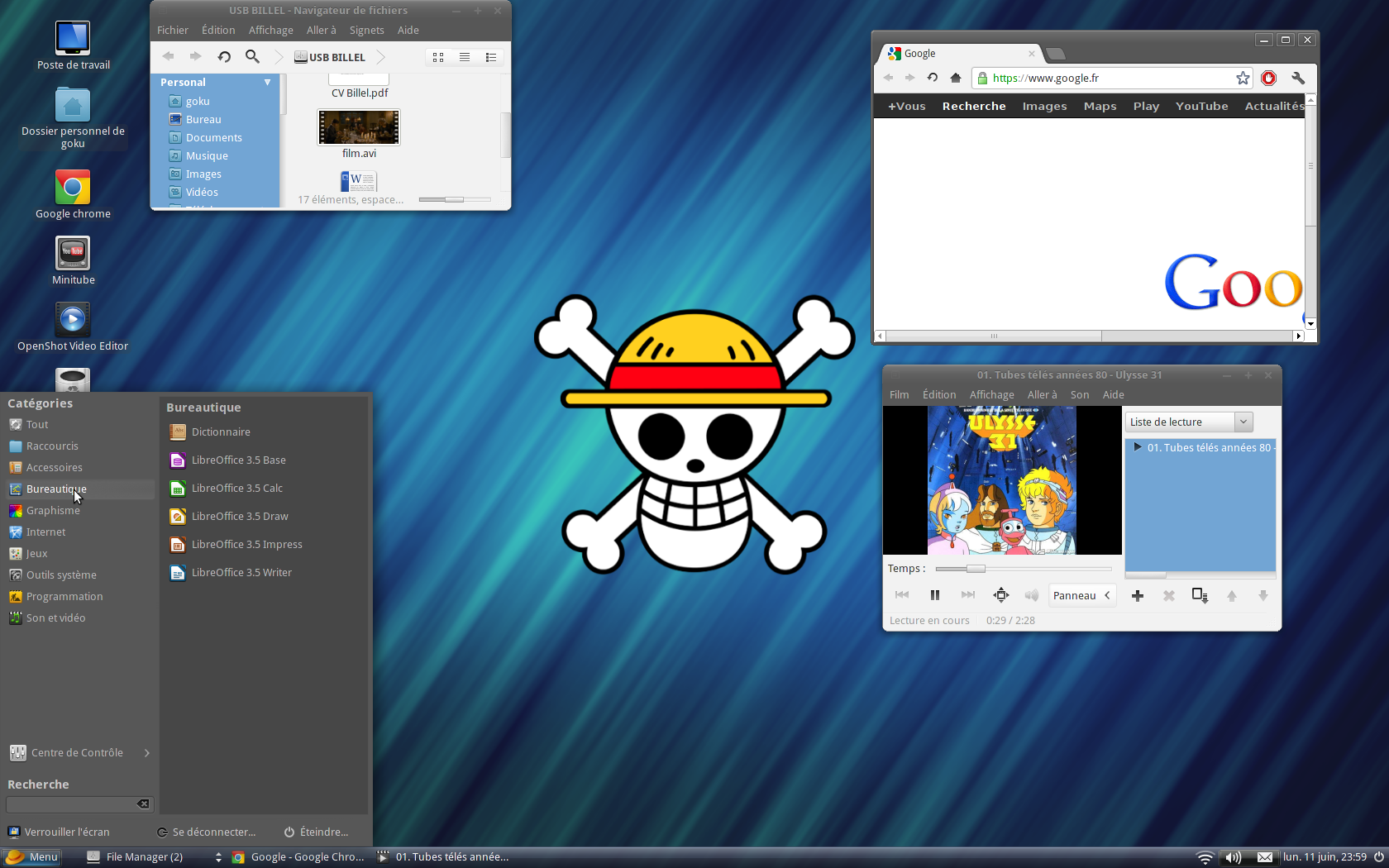Switch file manager to icon view
This screenshot has width=1389, height=868.
[438, 57]
